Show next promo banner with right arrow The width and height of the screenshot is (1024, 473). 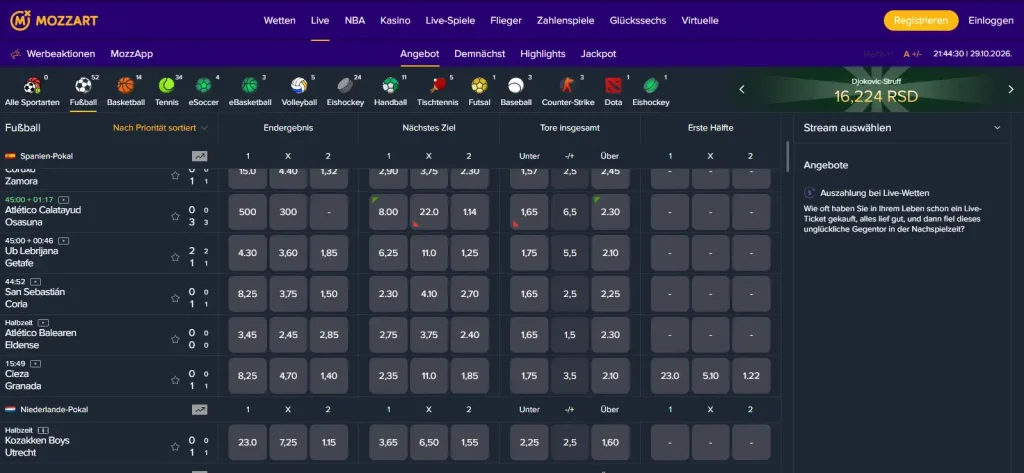[1010, 90]
